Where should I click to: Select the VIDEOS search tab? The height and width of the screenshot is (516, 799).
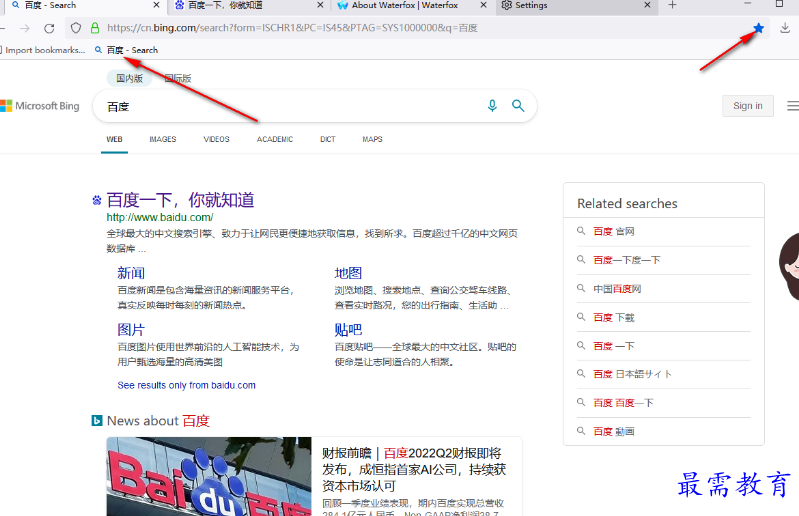coord(216,139)
